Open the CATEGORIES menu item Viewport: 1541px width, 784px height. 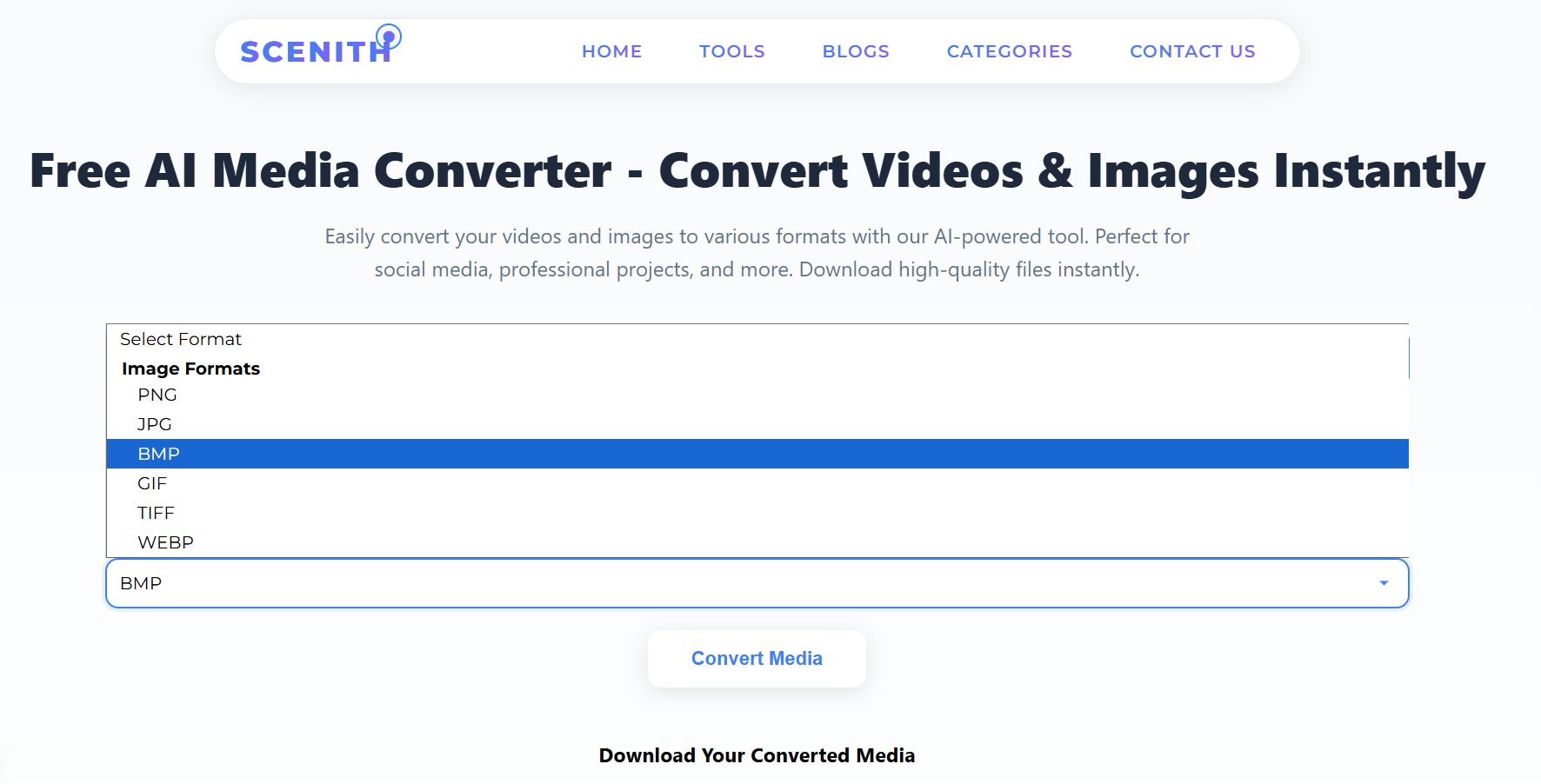pos(1009,51)
